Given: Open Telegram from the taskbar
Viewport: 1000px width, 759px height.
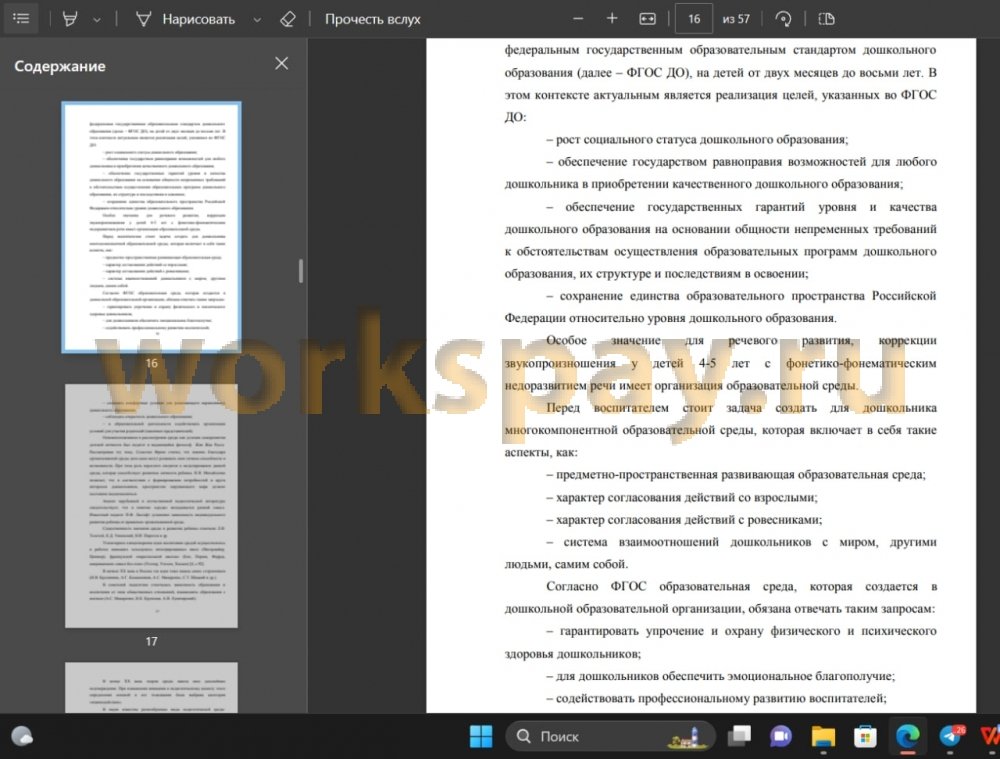Looking at the screenshot, I should click(x=950, y=736).
